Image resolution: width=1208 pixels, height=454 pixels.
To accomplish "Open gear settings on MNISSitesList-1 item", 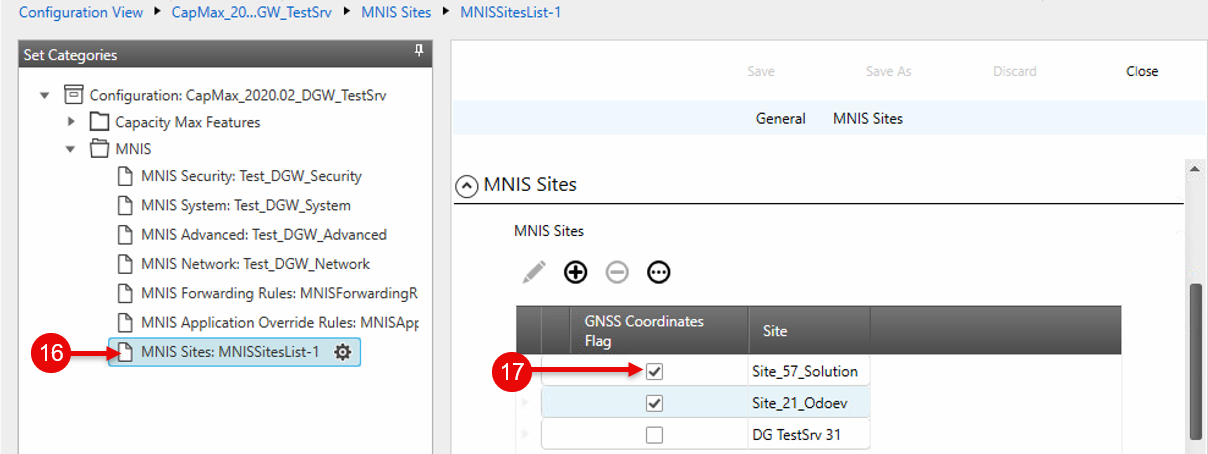I will [342, 352].
